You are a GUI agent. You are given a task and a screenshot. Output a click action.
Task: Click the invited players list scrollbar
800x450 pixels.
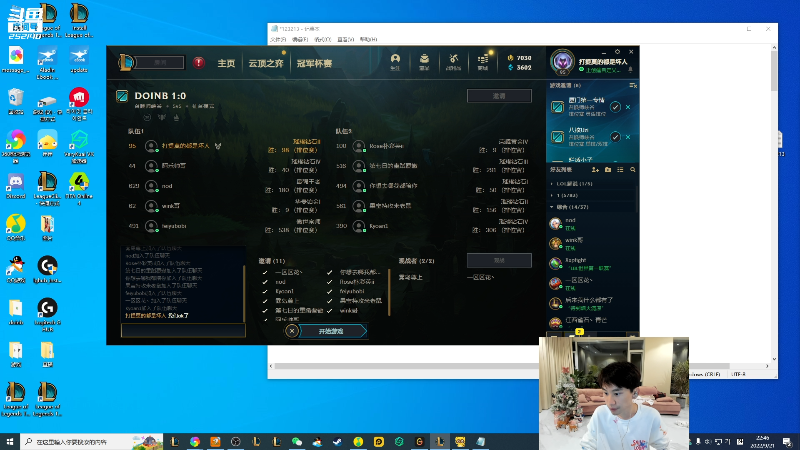(389, 292)
